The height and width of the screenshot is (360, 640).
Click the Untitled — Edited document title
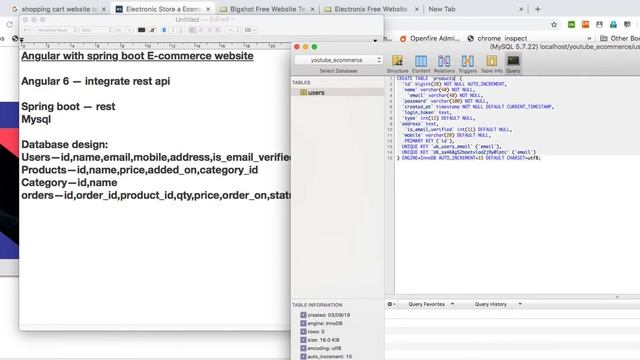[204, 19]
